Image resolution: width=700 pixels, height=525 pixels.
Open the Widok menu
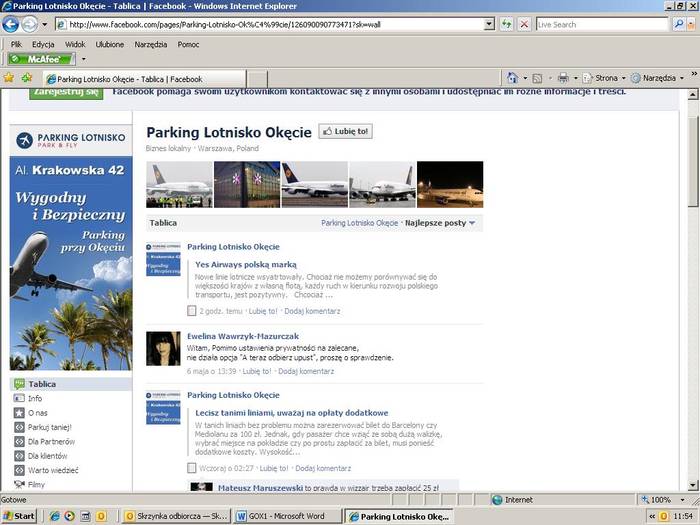tap(75, 44)
